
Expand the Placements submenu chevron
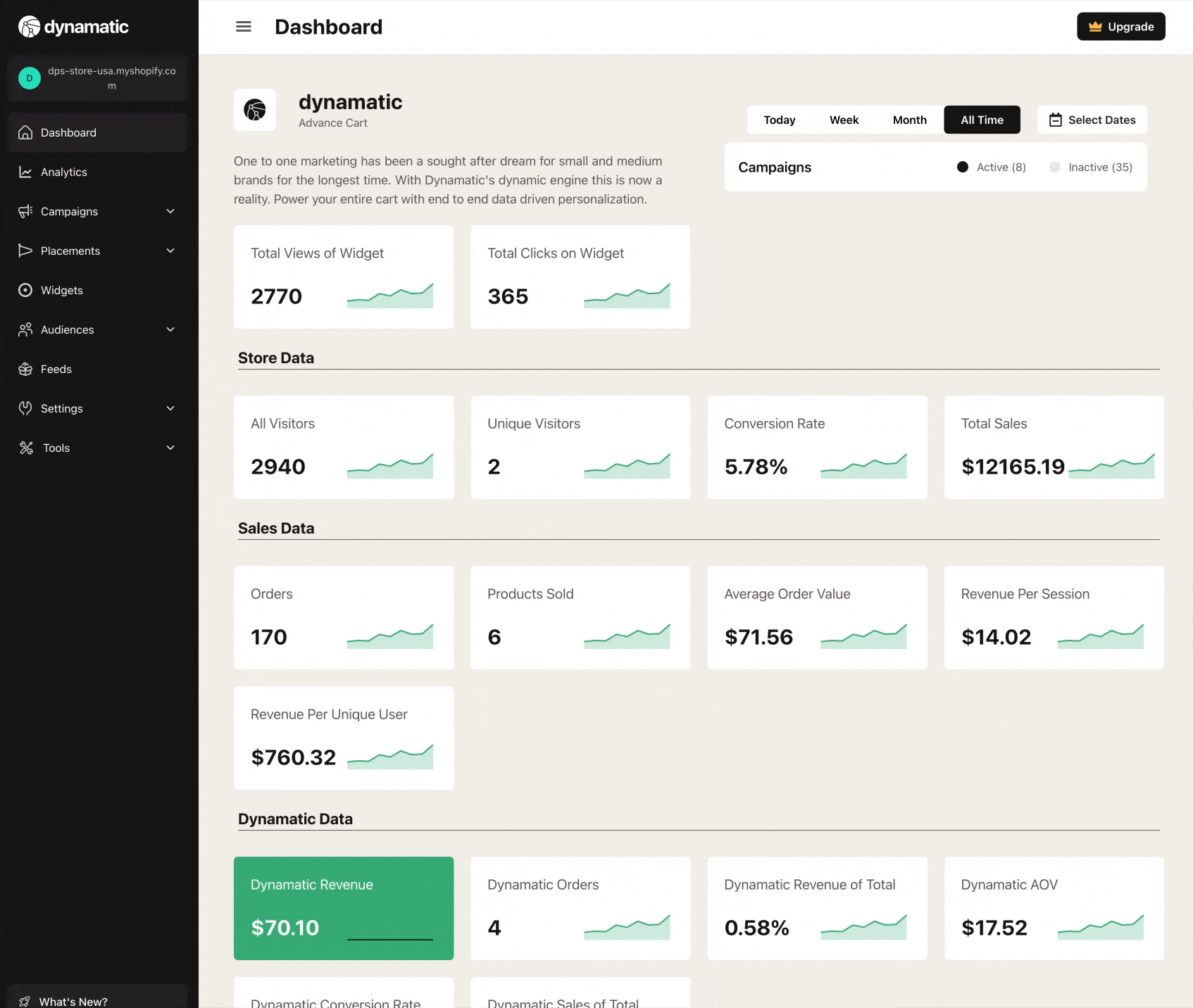point(170,251)
